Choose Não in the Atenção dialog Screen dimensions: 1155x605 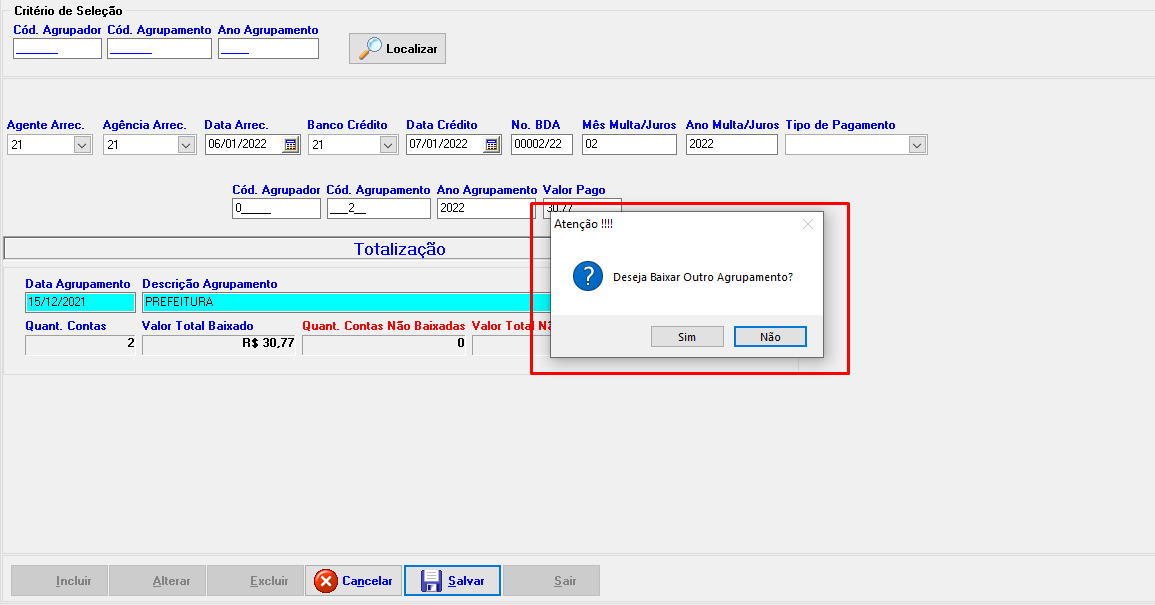[770, 337]
